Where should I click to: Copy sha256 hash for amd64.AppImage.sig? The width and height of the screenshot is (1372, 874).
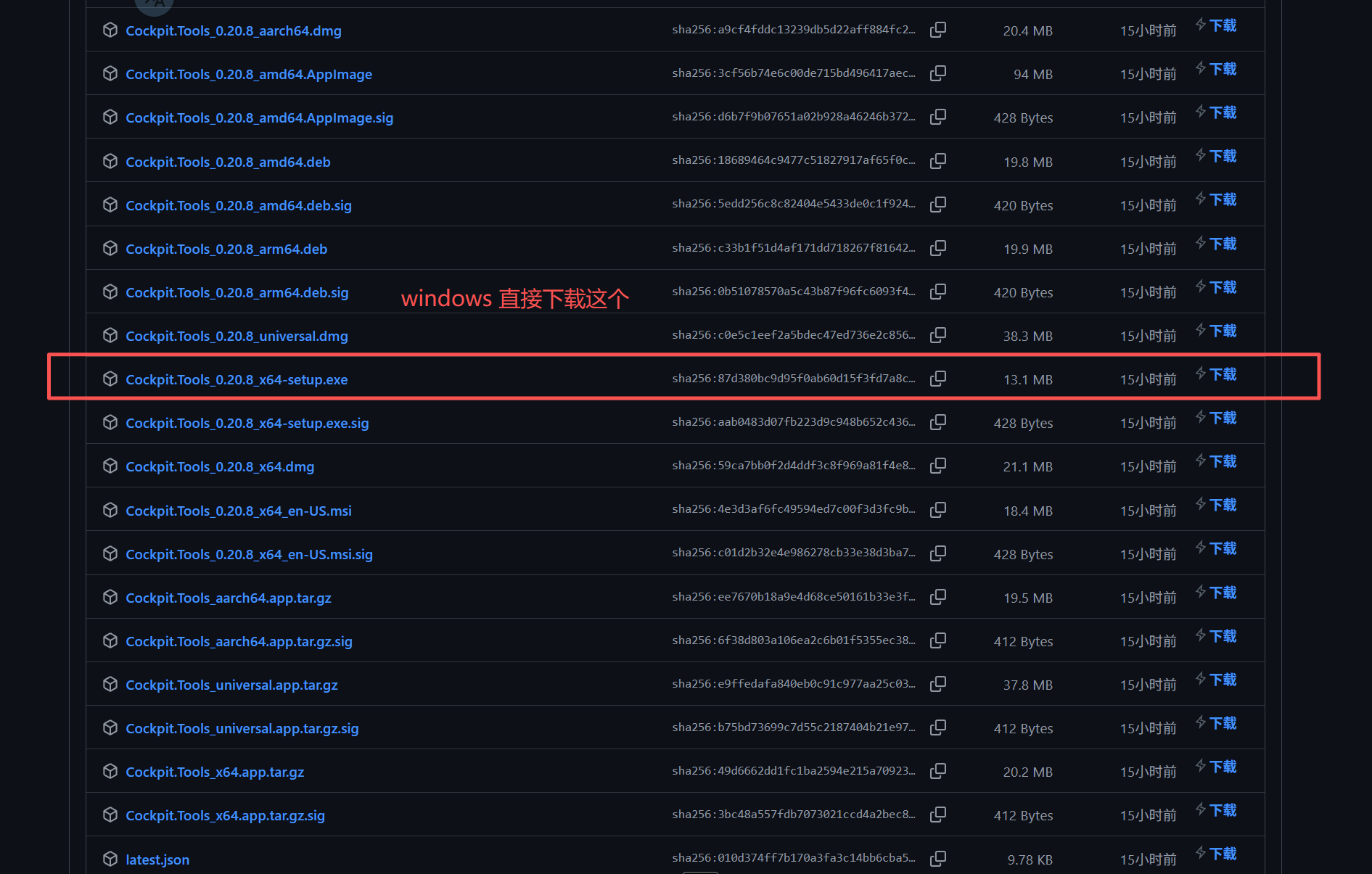click(x=938, y=117)
